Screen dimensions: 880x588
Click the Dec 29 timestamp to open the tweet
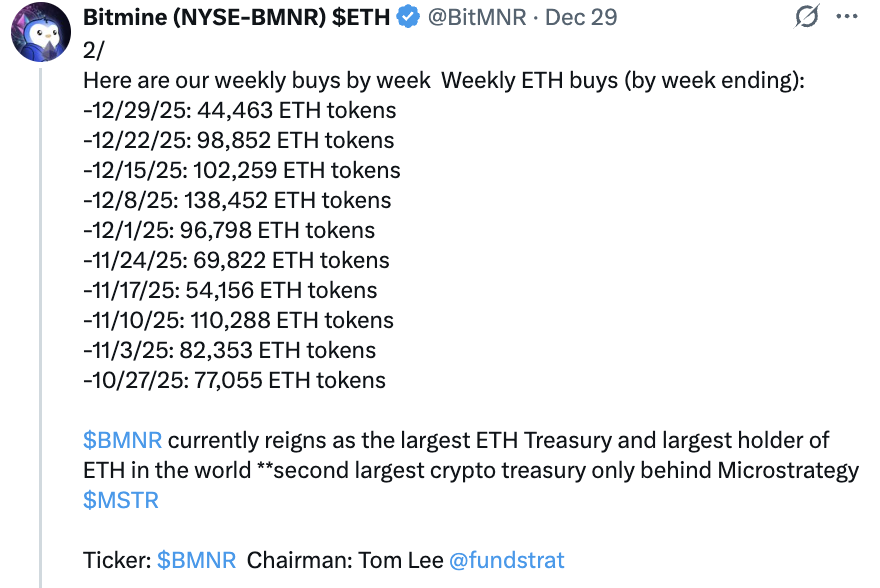(x=580, y=16)
